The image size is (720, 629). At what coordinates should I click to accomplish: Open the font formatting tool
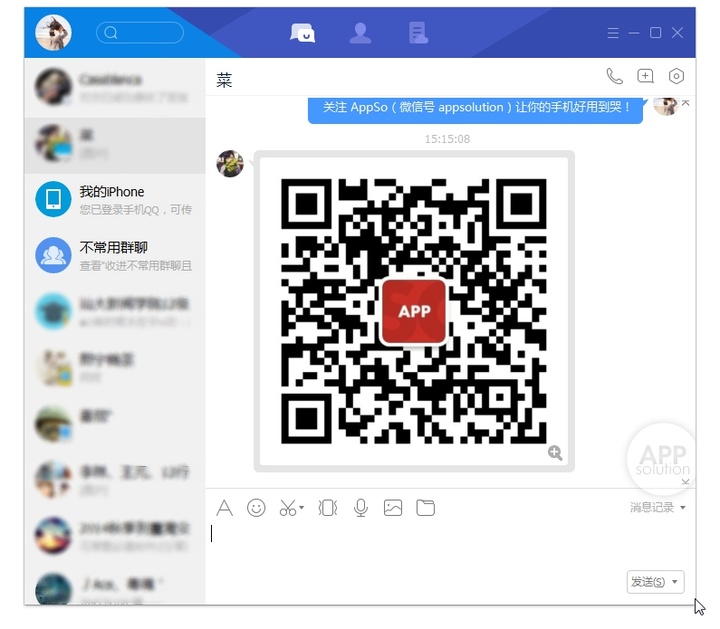coord(225,508)
